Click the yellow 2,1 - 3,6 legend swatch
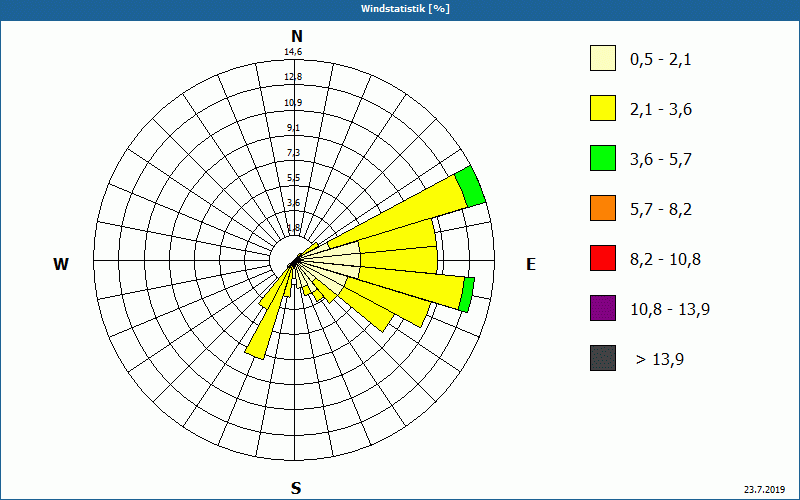The height and width of the screenshot is (500, 800). (603, 108)
